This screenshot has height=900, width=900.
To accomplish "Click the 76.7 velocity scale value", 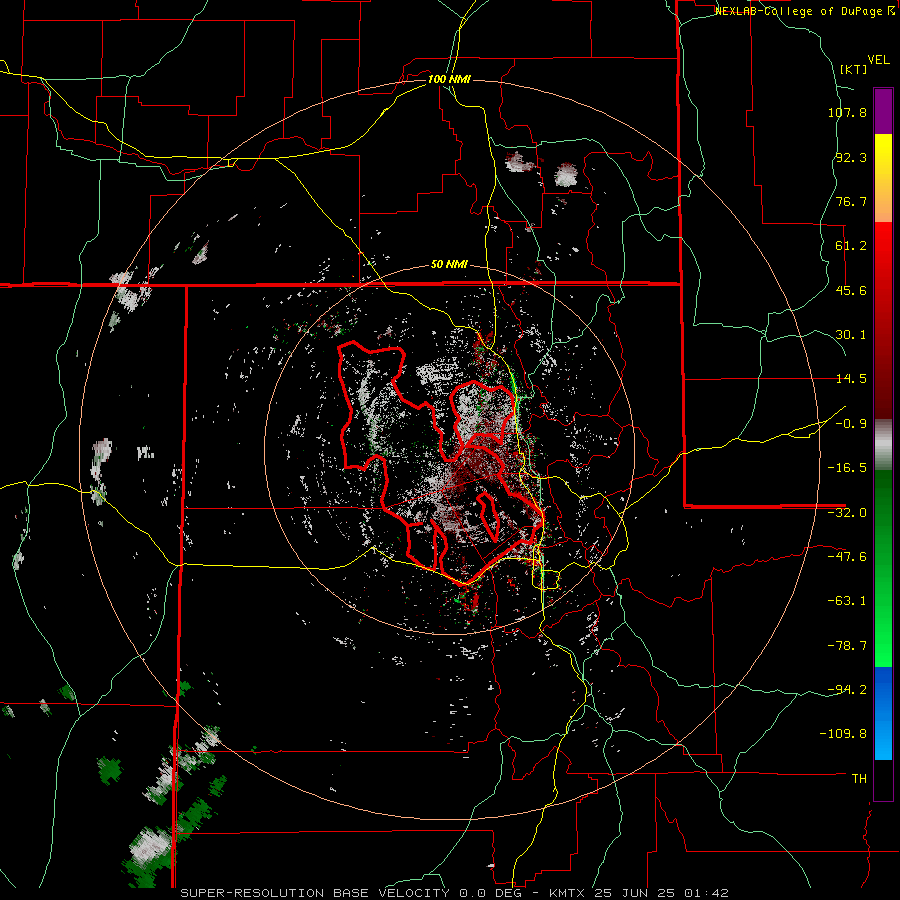I will (x=851, y=201).
